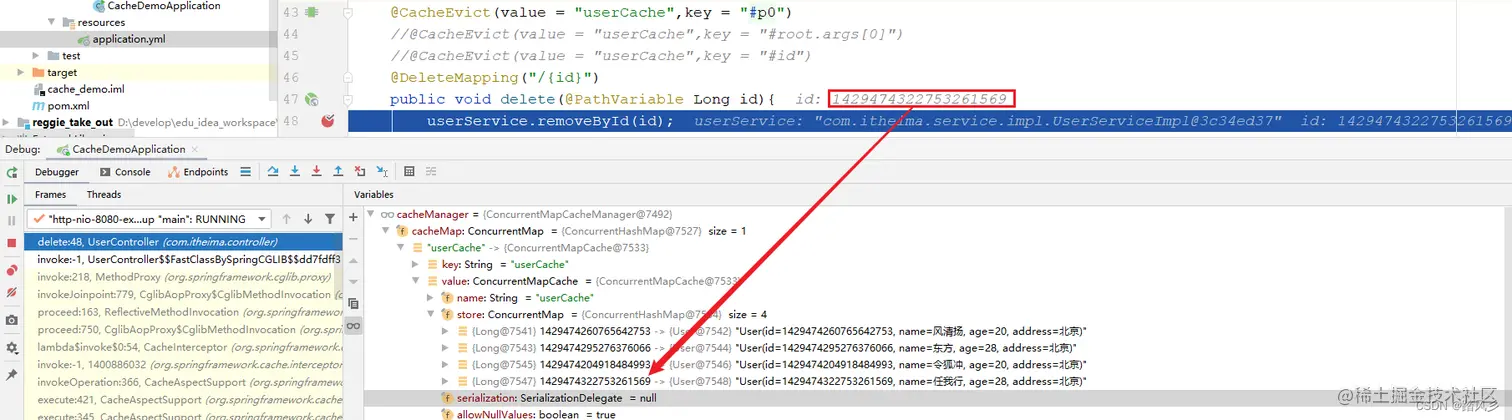This screenshot has height=420, width=1512.
Task: Expand Long@7547 entry row
Action: [446, 382]
